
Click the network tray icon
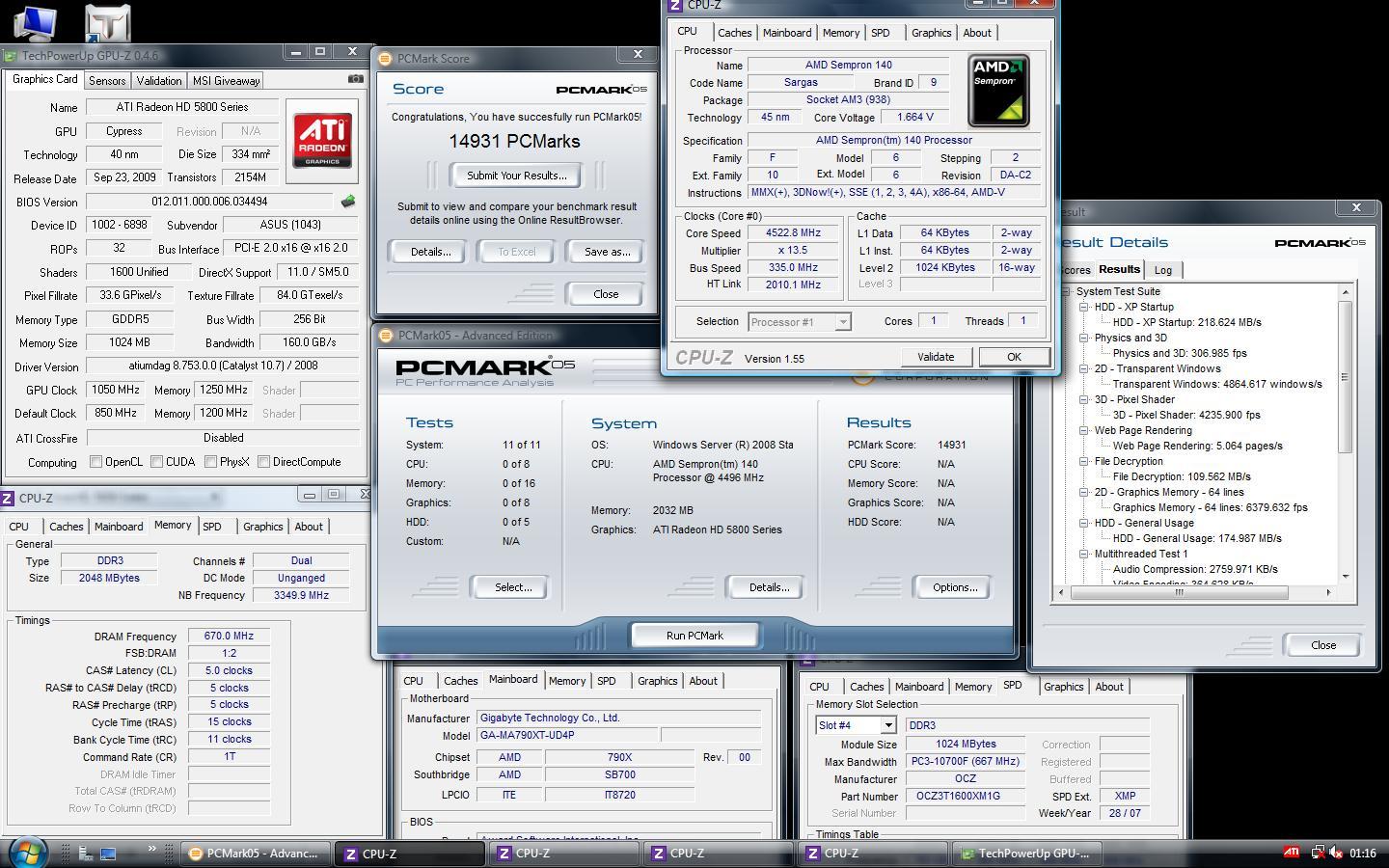pyautogui.click(x=1317, y=853)
